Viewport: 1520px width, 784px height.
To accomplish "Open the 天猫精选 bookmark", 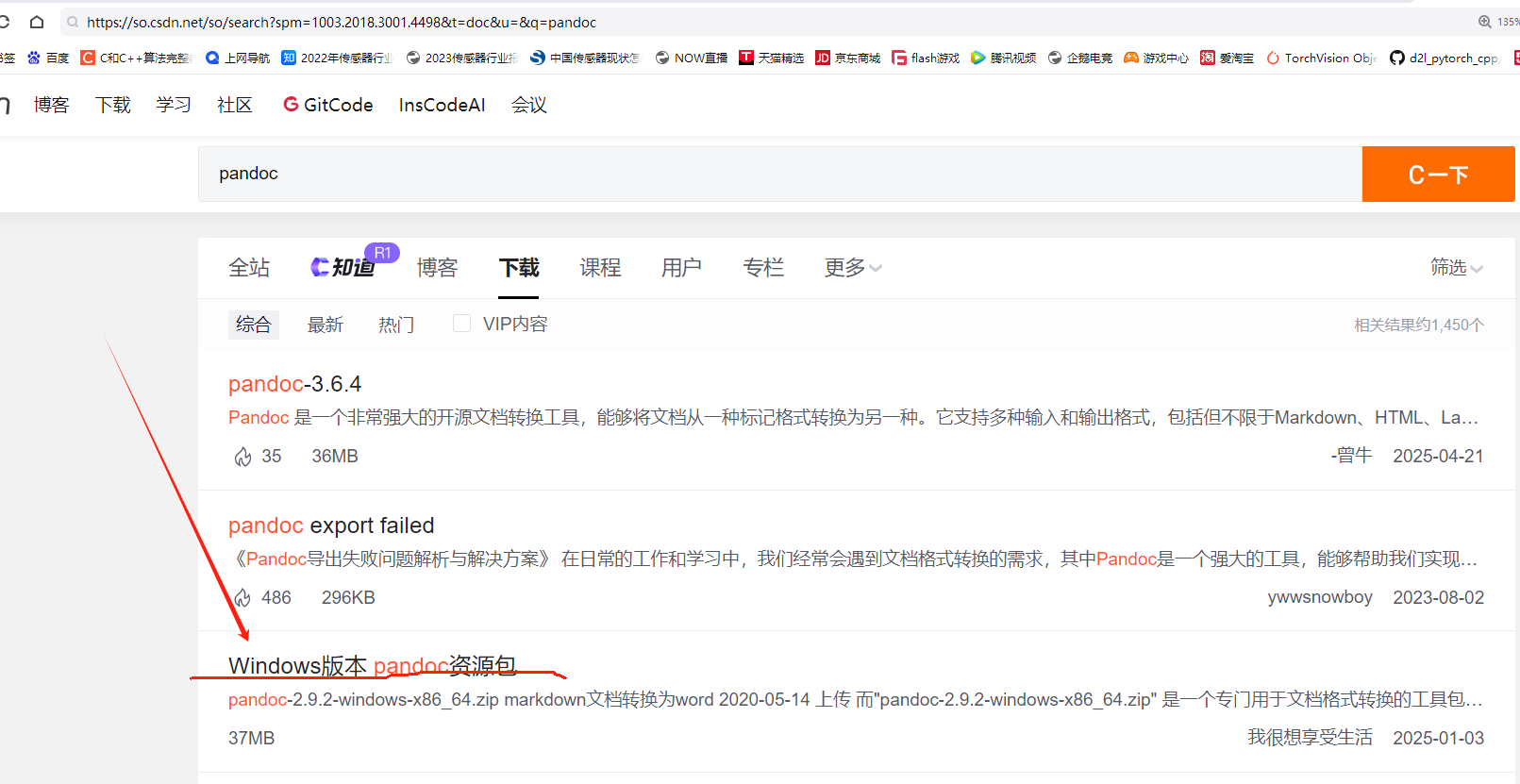I will pos(772,58).
